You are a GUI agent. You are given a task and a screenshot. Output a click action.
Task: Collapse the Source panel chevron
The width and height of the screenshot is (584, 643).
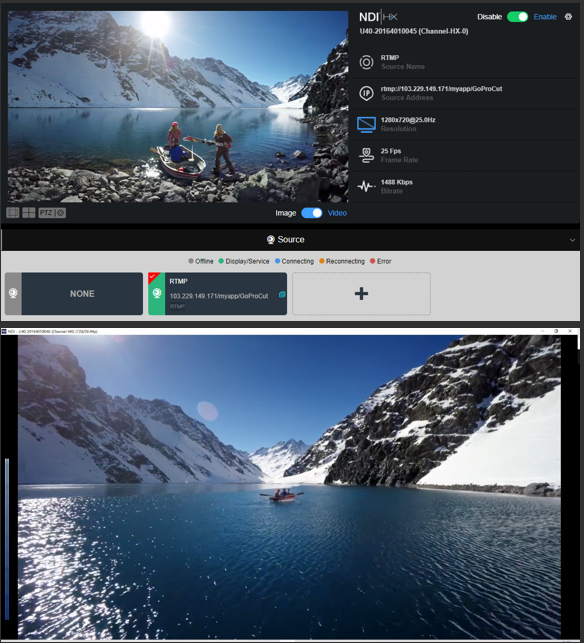click(x=572, y=240)
